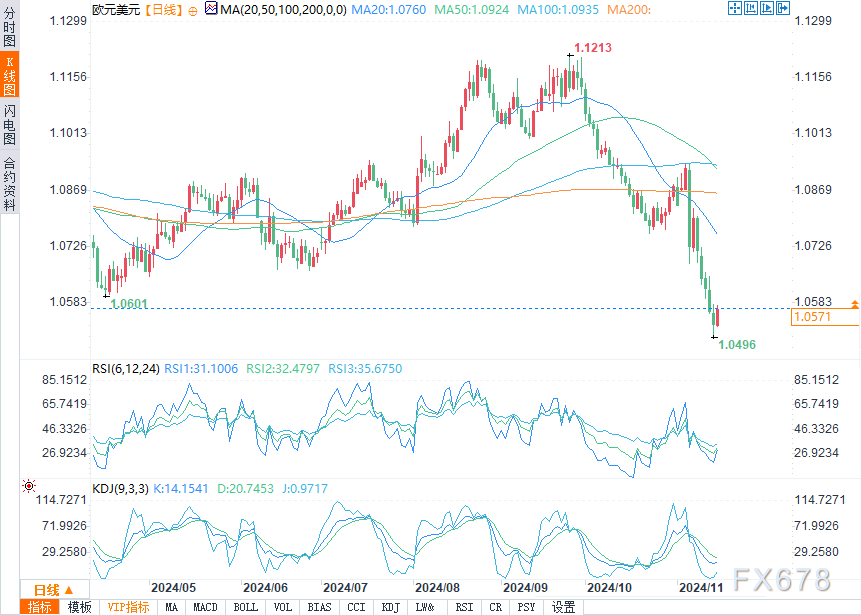Select the KDJ indicator button in bottom bar

pyautogui.click(x=390, y=607)
